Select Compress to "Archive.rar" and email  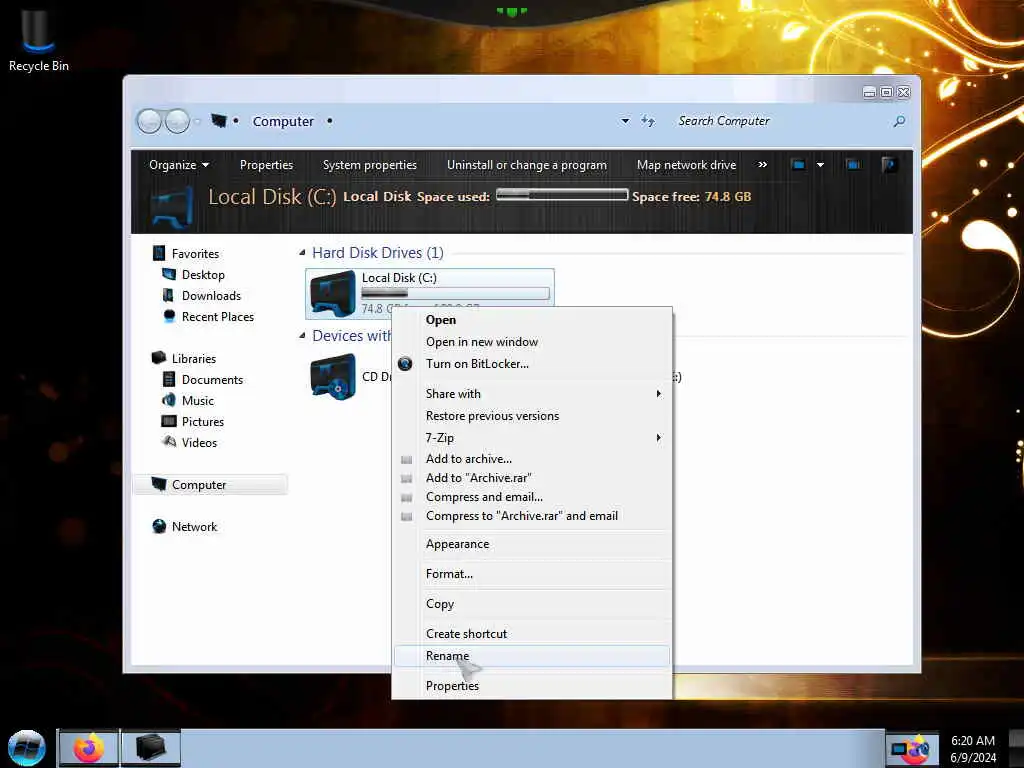coord(532,515)
